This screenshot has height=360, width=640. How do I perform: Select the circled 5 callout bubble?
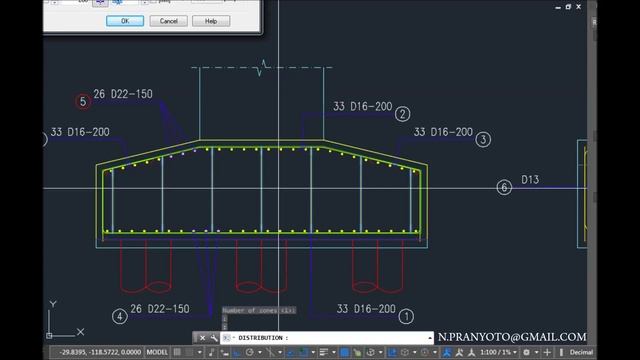(83, 101)
